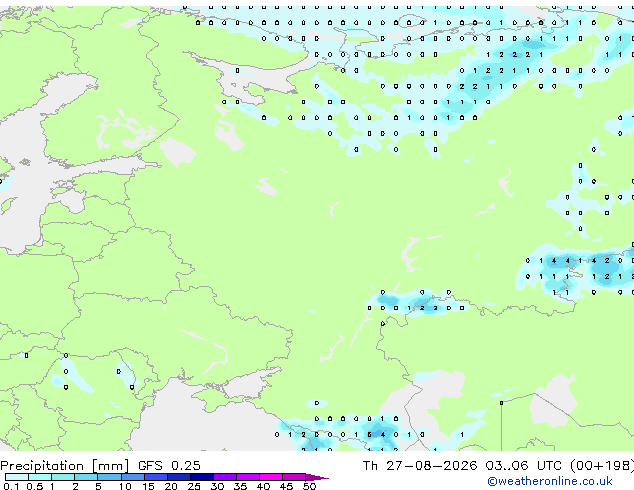634x490 pixels.
Task: Click legend scale label "15"
Action: point(148,486)
